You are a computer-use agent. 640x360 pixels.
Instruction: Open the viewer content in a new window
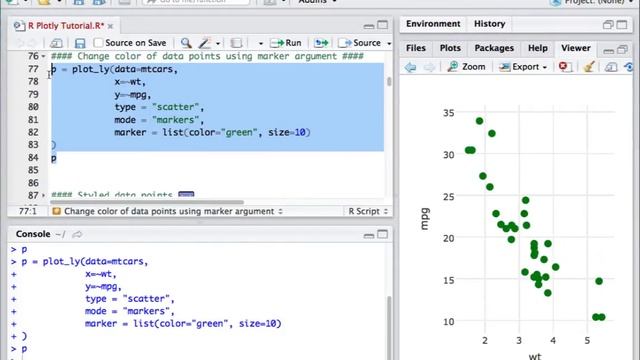coord(611,67)
